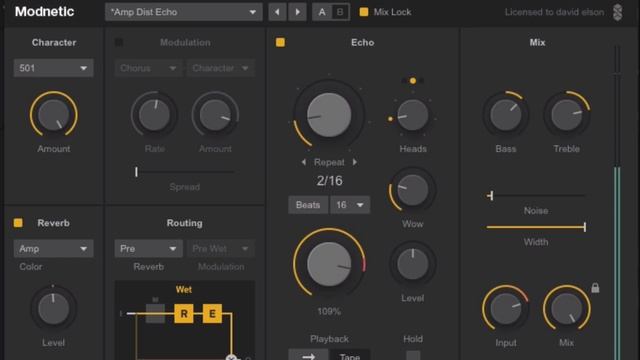The width and height of the screenshot is (640, 360).
Task: Open the Chorus modulation type dropdown
Action: pos(148,68)
